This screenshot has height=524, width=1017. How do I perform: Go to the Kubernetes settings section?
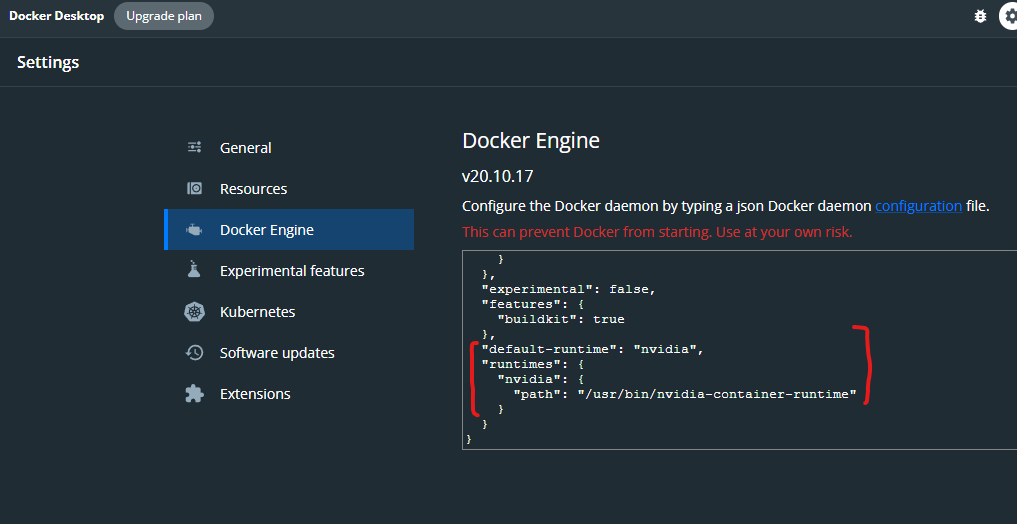pos(258,312)
